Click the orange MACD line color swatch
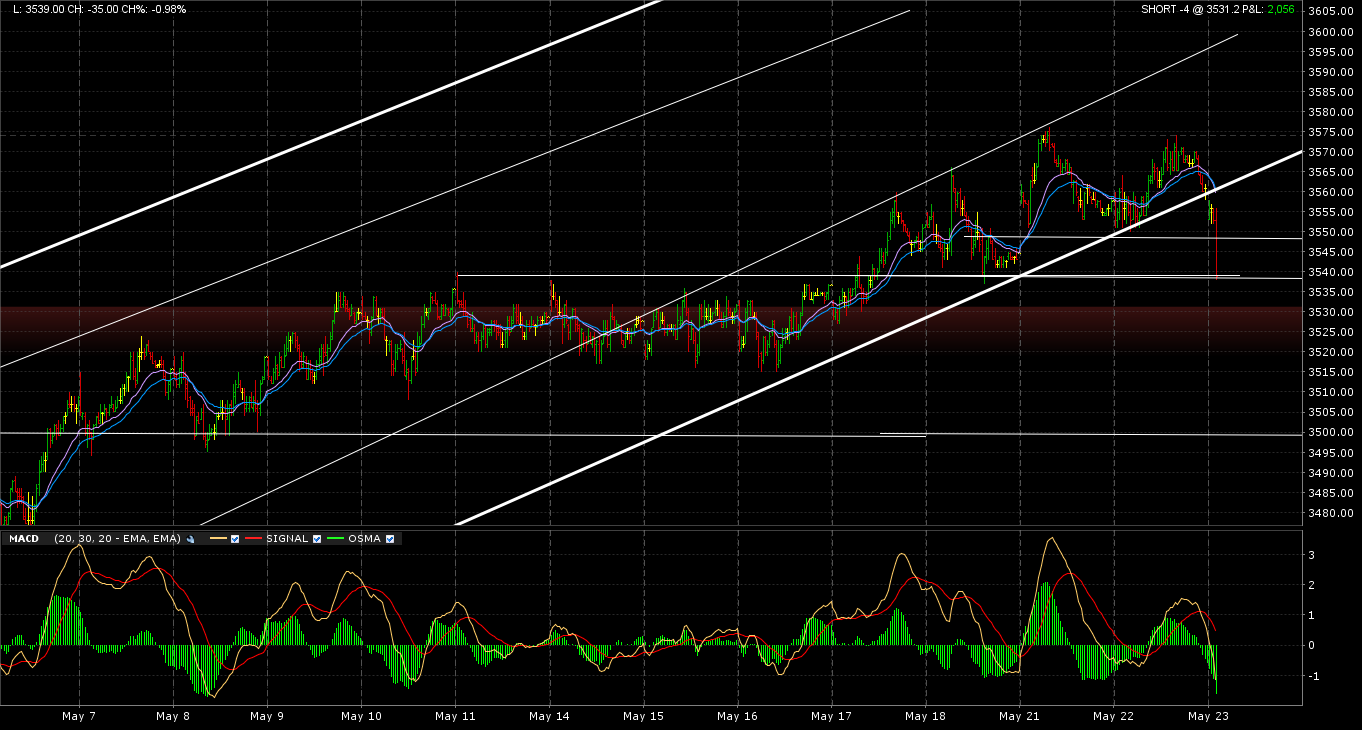Image resolution: width=1362 pixels, height=730 pixels. [217, 539]
